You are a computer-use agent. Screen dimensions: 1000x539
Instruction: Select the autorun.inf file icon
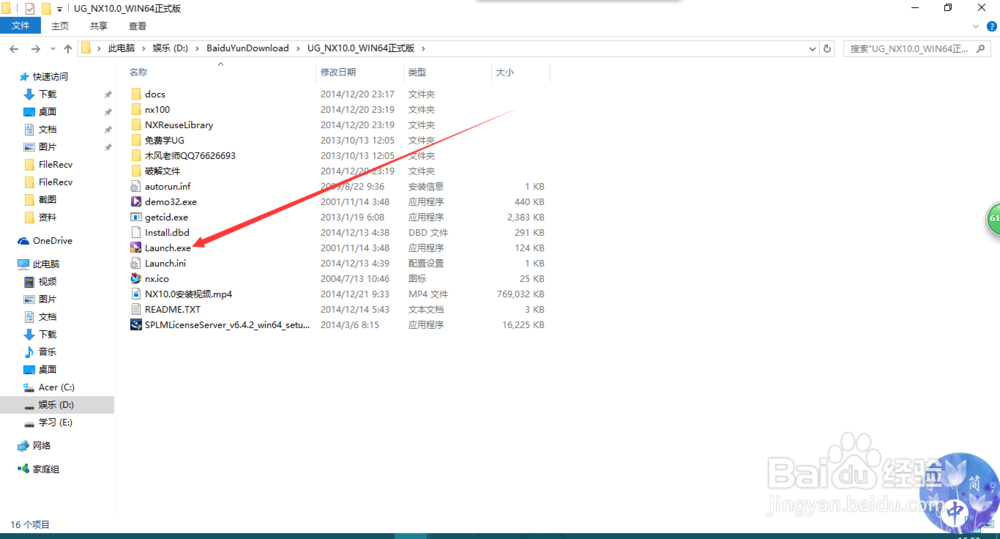[x=136, y=186]
